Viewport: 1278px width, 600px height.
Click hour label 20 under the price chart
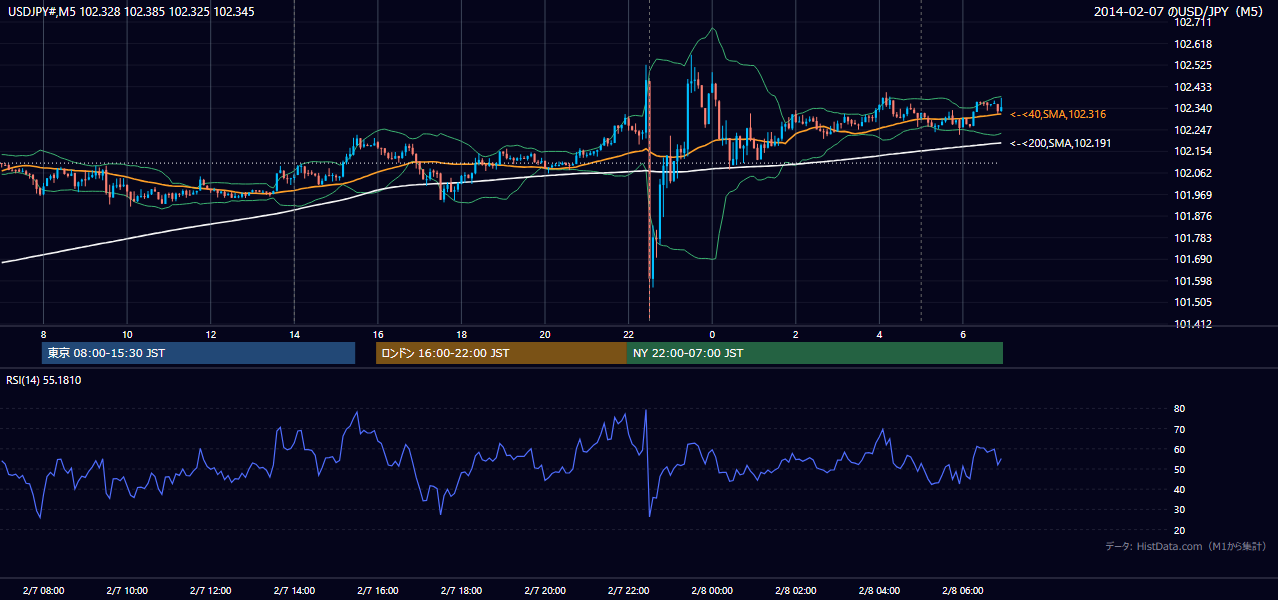click(545, 333)
